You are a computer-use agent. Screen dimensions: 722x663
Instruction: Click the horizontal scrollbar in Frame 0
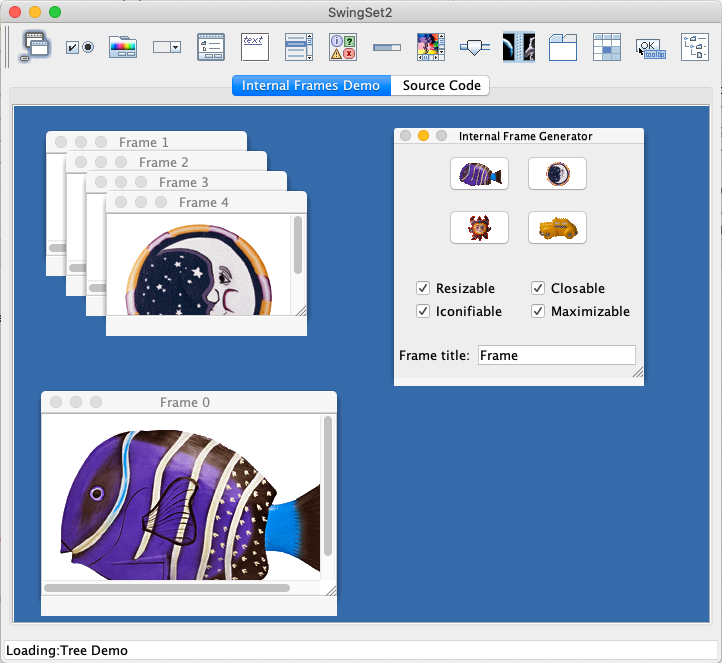tap(167, 588)
